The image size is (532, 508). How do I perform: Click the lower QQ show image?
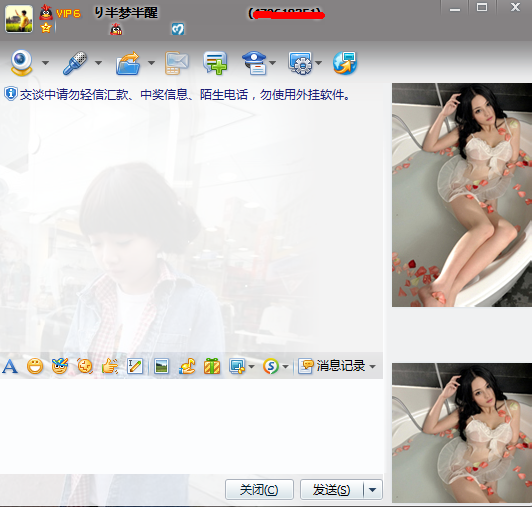pyautogui.click(x=462, y=433)
